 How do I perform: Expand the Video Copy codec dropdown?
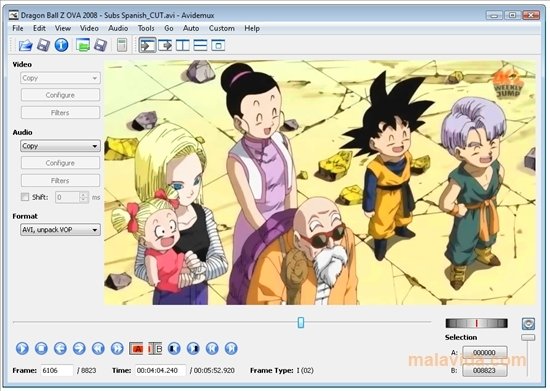(x=60, y=78)
